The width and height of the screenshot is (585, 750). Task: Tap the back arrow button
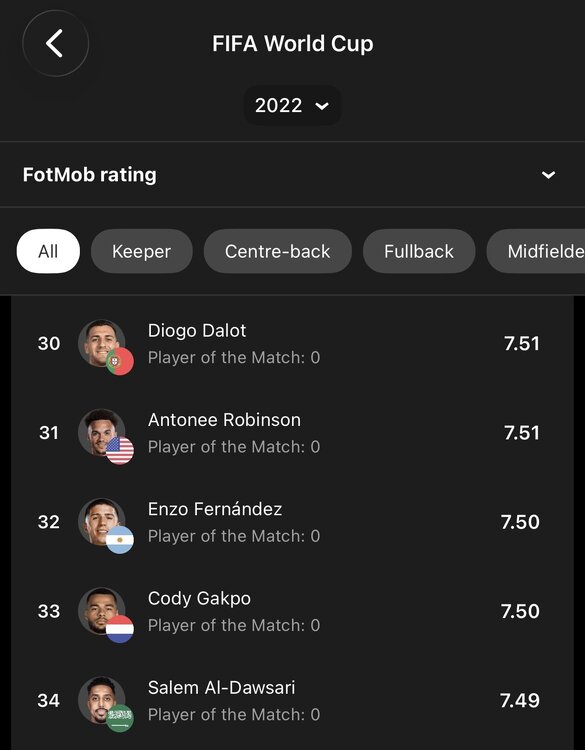55,44
